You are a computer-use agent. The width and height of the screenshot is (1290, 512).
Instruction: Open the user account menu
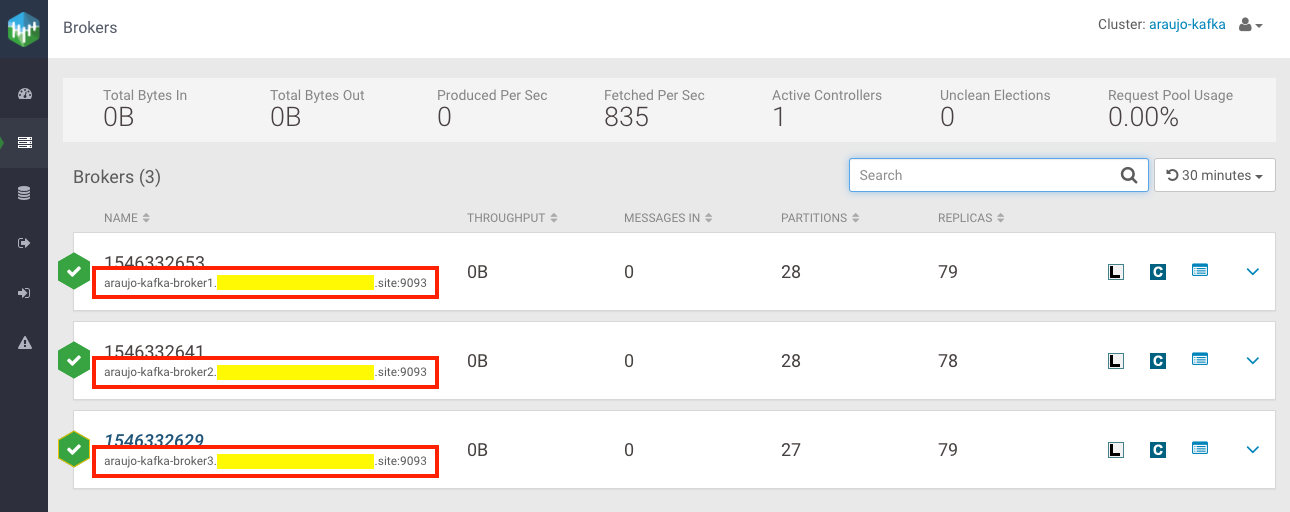[1250, 25]
